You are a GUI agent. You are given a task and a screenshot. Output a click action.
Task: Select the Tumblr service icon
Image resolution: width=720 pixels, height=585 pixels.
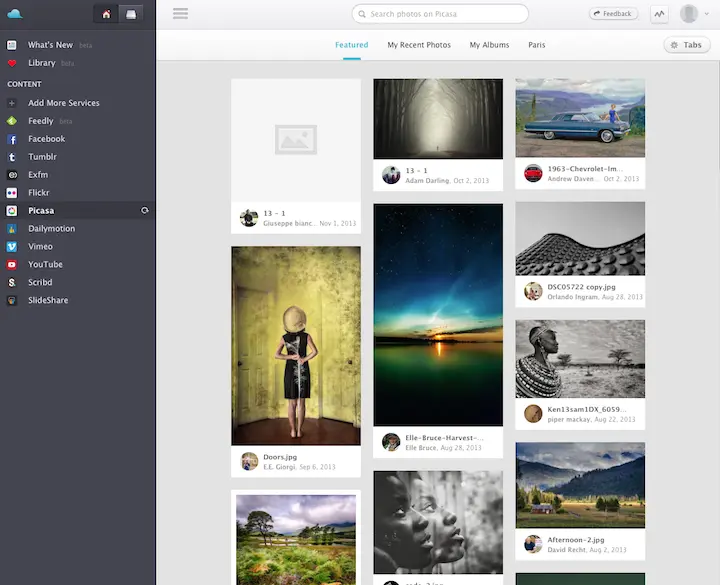coord(12,157)
